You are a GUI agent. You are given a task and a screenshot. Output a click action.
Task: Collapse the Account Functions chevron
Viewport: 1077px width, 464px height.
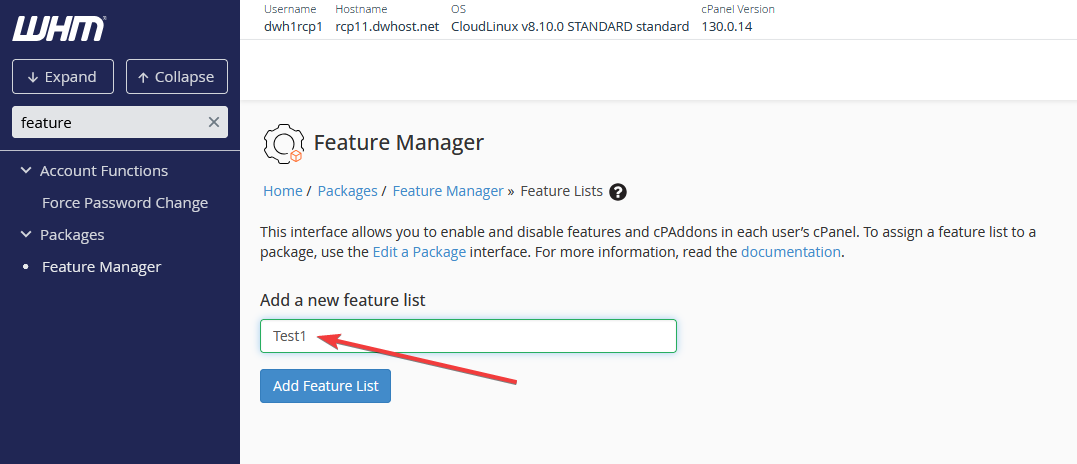(26, 171)
